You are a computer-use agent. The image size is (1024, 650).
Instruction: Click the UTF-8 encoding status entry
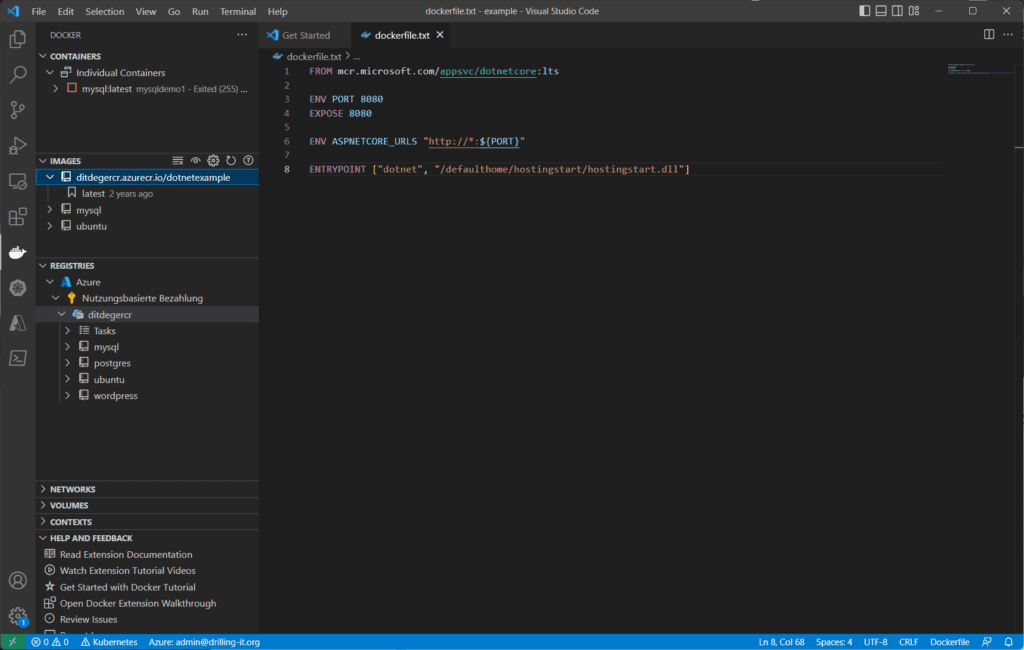[876, 642]
